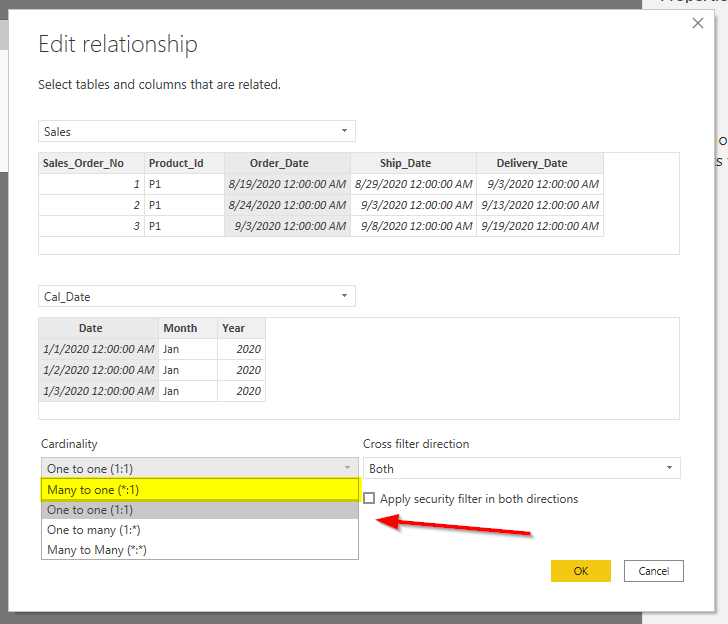The height and width of the screenshot is (624, 728).
Task: Click Ship_Date cell 8/29/2020 12:00:00 AM
Action: click(414, 184)
